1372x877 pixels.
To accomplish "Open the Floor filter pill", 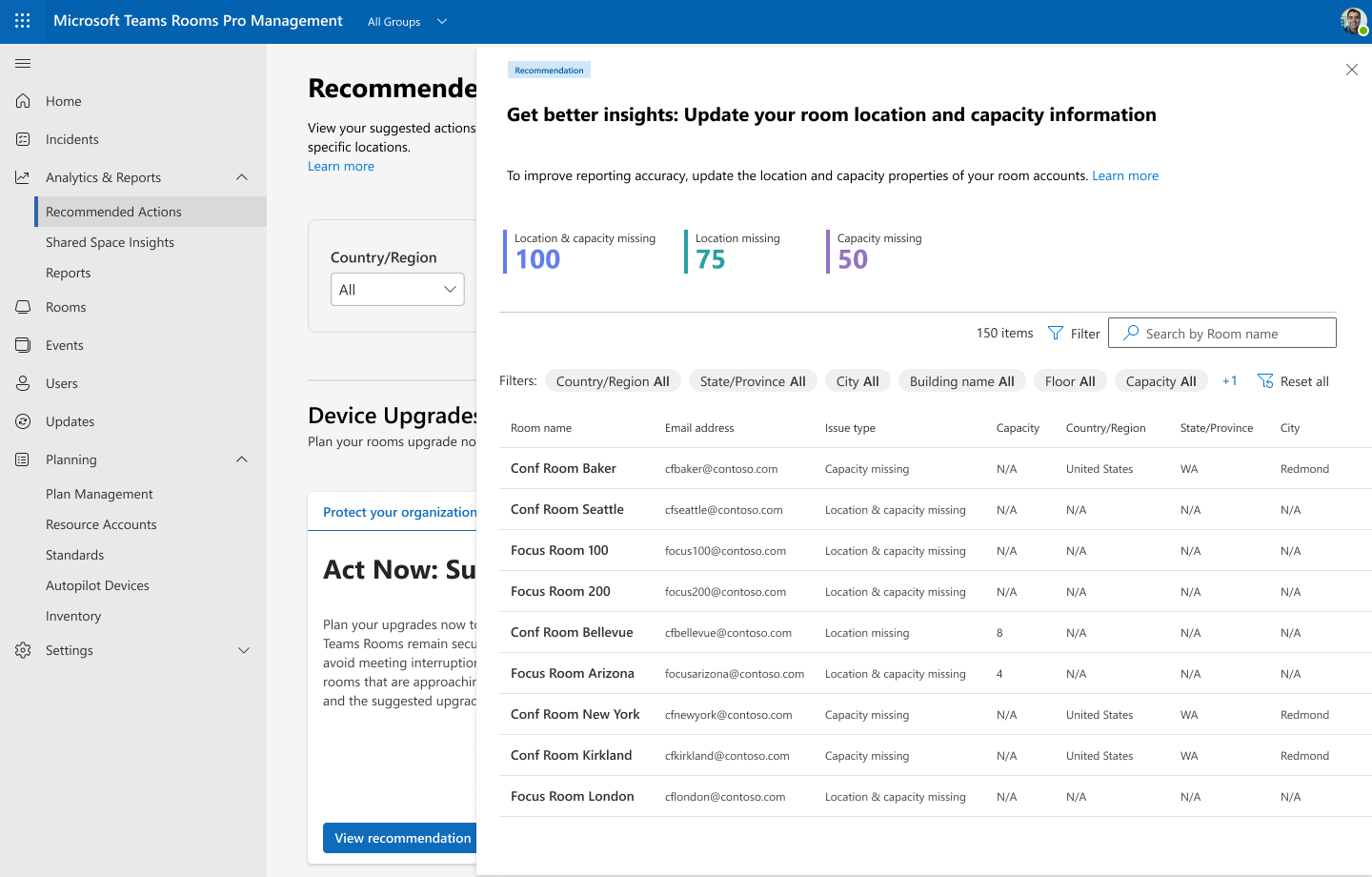I will pos(1070,381).
